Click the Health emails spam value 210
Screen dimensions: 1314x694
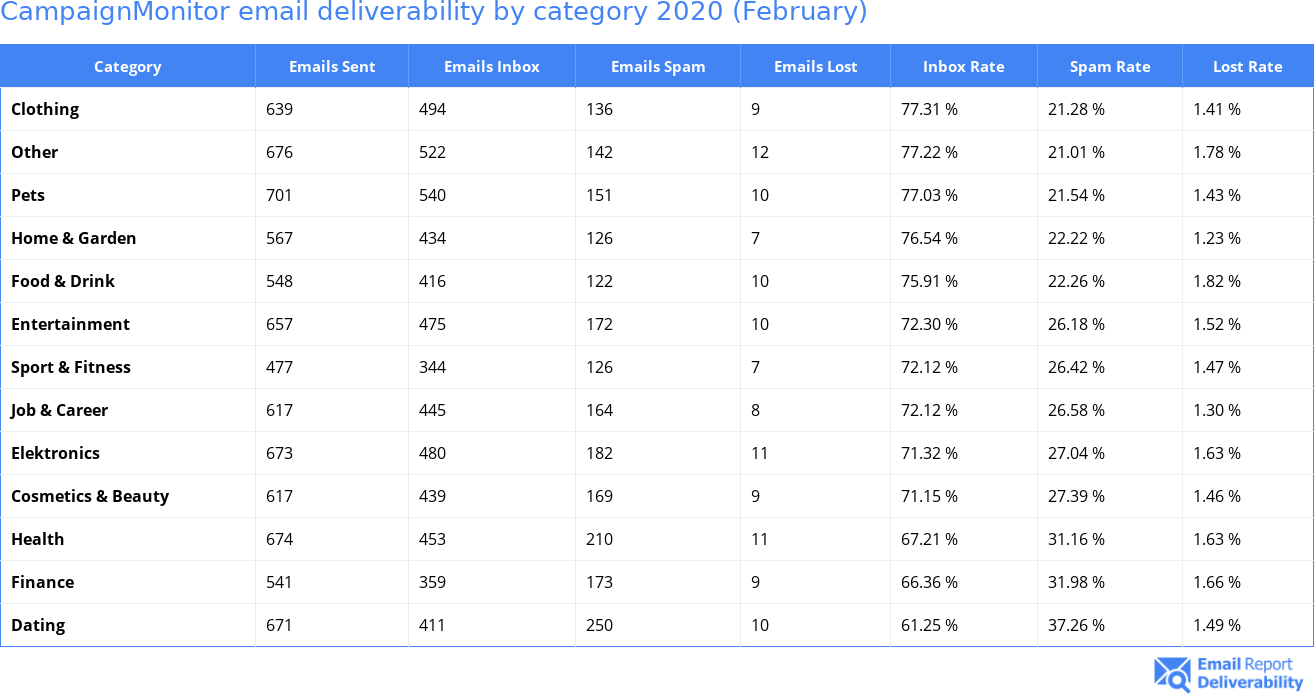click(600, 539)
